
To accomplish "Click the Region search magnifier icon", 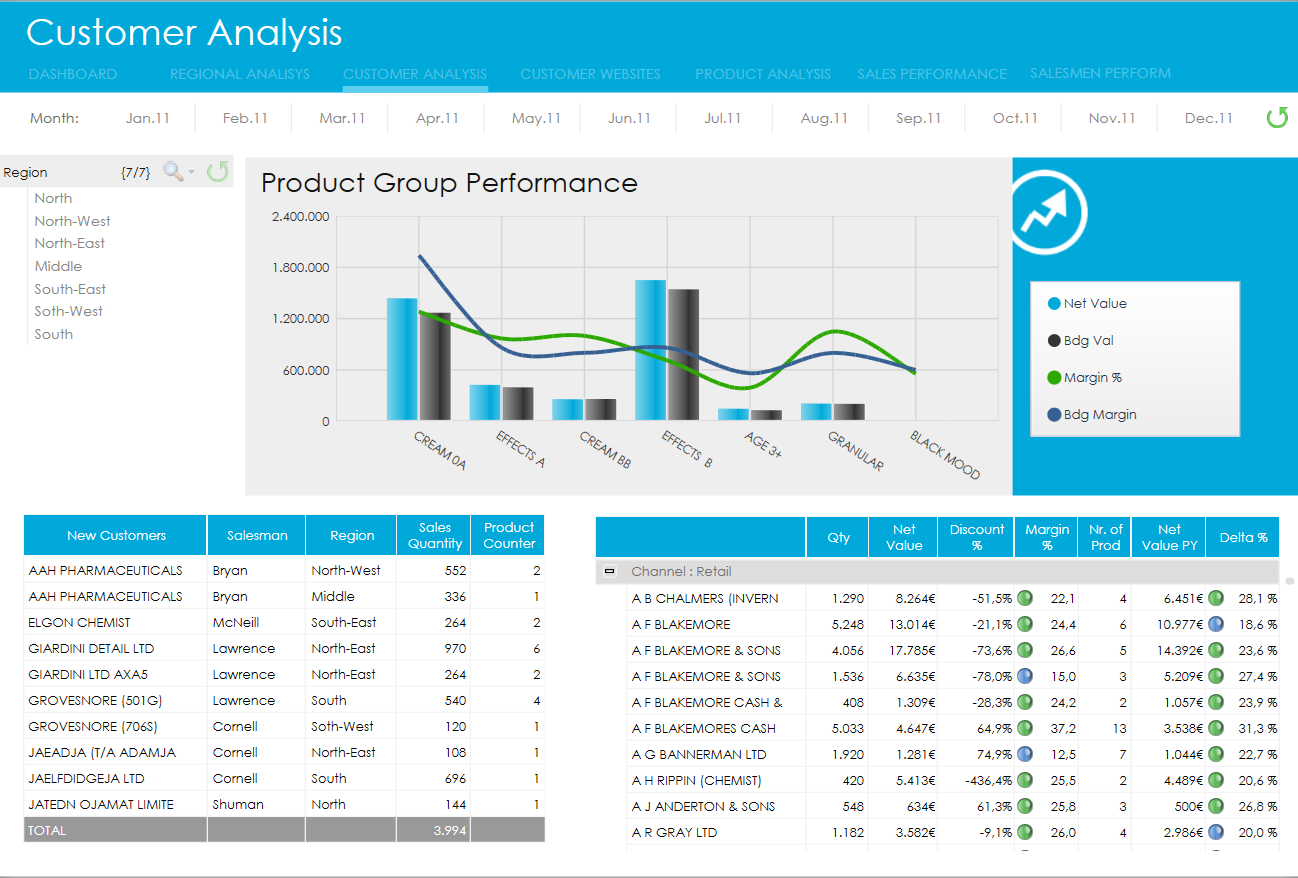I will pyautogui.click(x=173, y=172).
